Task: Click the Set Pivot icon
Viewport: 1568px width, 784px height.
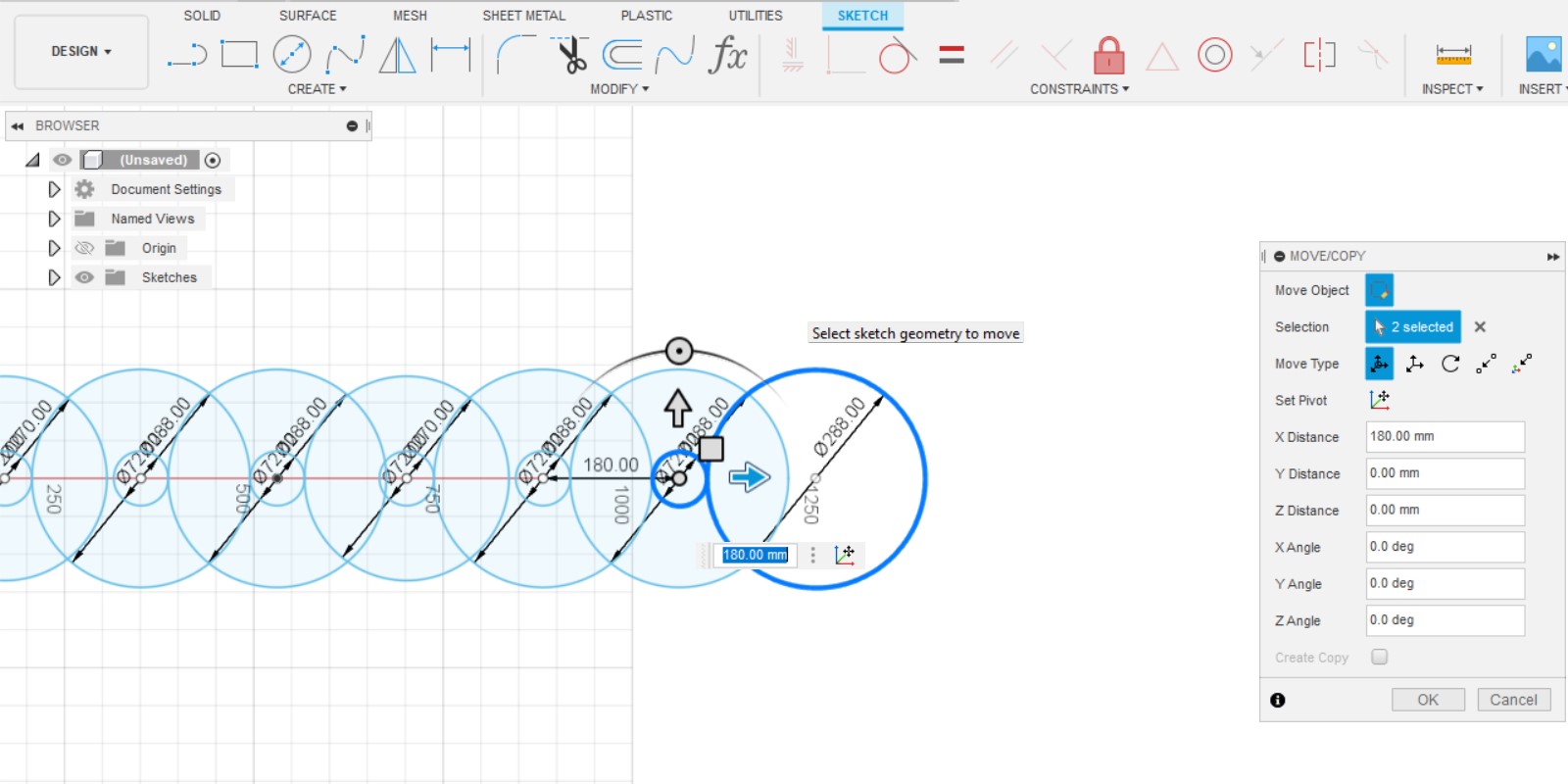Action: (1379, 400)
